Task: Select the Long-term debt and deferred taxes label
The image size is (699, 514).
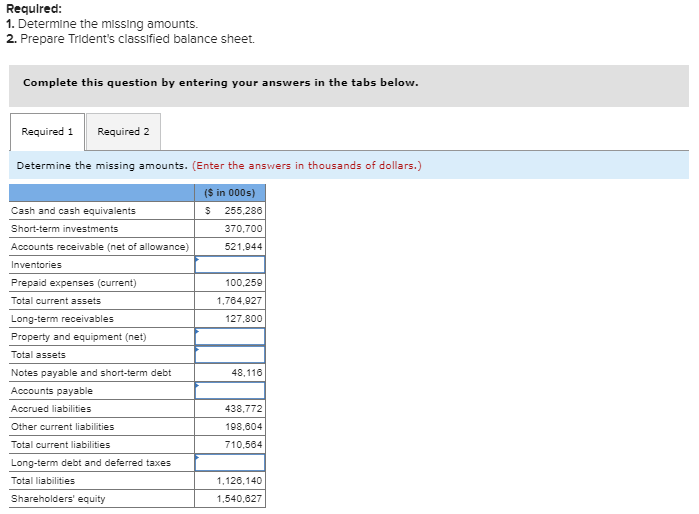Action: coord(91,463)
